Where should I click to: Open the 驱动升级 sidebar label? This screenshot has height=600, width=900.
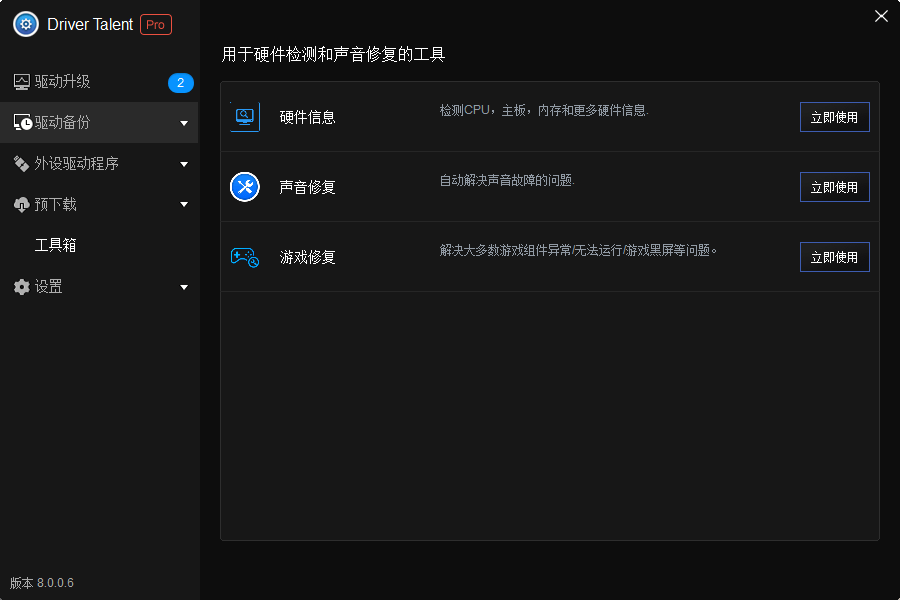click(63, 82)
